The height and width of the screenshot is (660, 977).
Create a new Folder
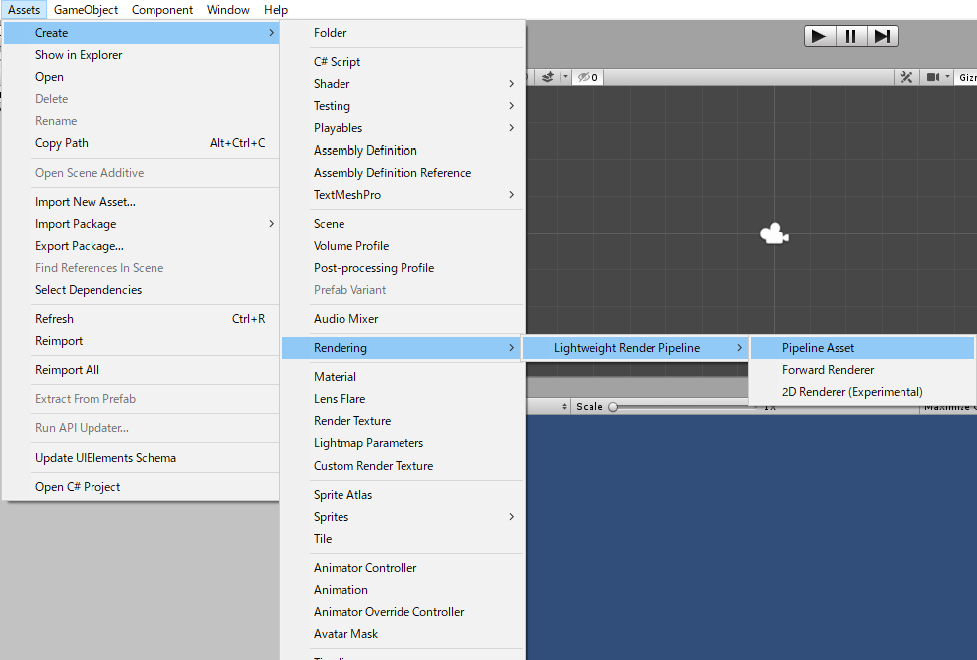click(x=403, y=33)
